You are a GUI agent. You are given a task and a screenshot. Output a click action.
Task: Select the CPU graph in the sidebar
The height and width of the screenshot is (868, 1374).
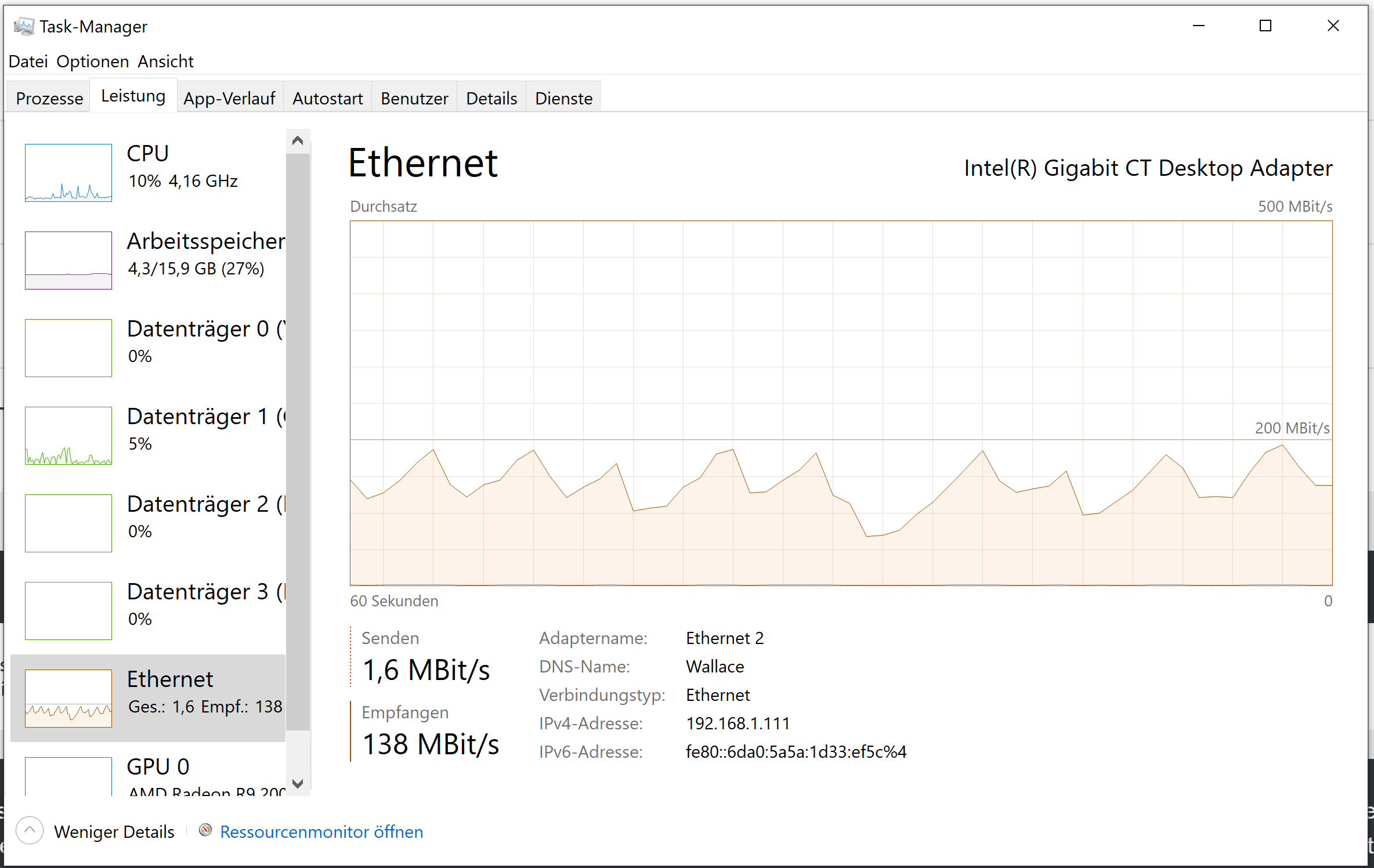tap(68, 173)
